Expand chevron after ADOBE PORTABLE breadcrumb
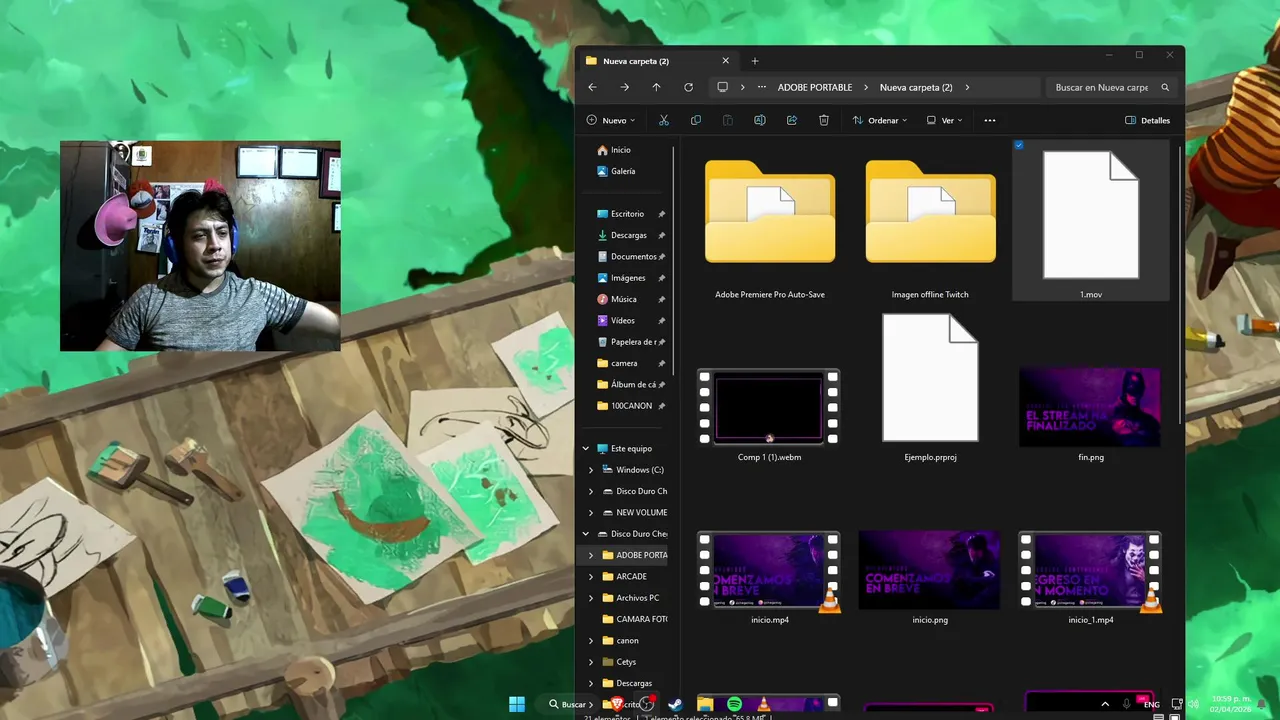Viewport: 1280px width, 720px height. (x=866, y=87)
